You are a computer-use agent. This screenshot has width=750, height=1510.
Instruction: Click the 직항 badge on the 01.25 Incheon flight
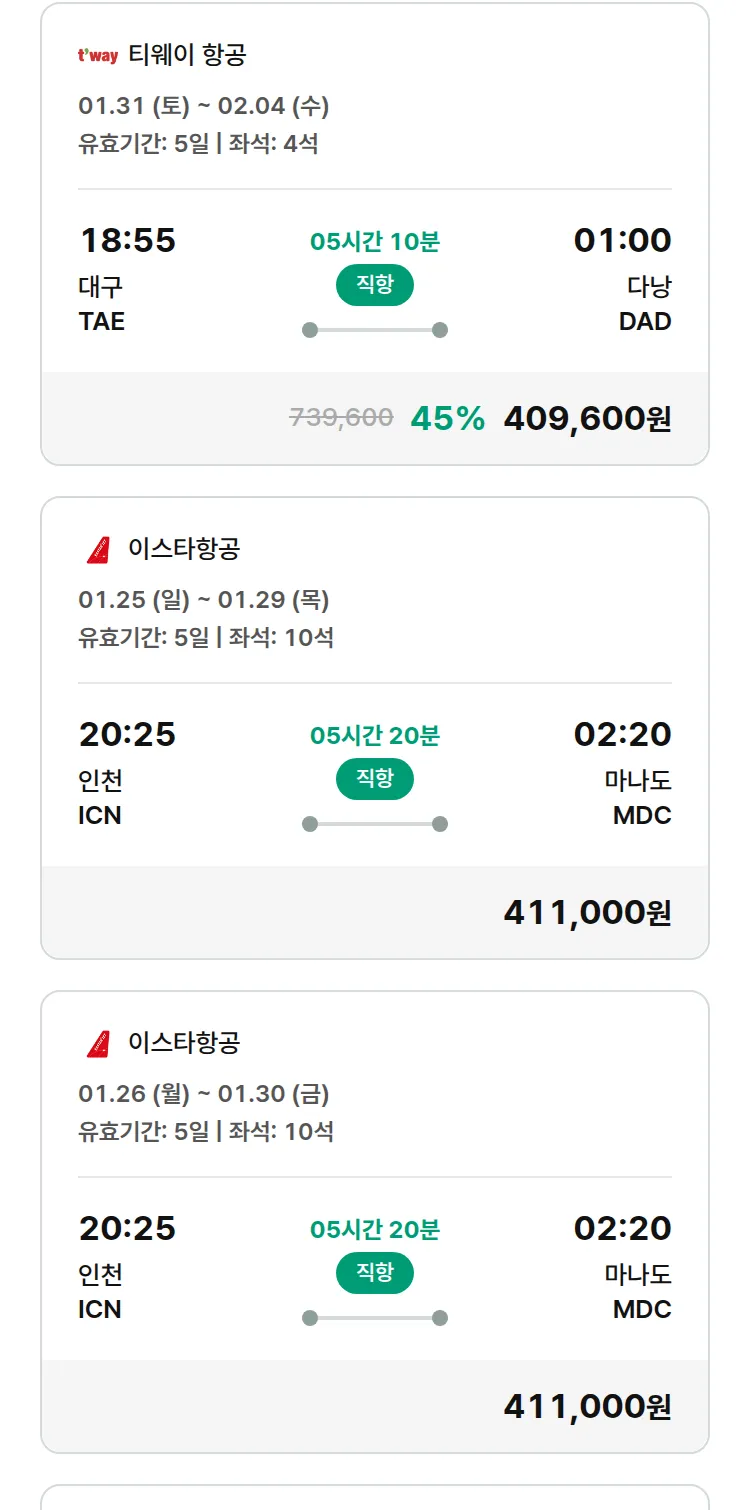pos(374,779)
